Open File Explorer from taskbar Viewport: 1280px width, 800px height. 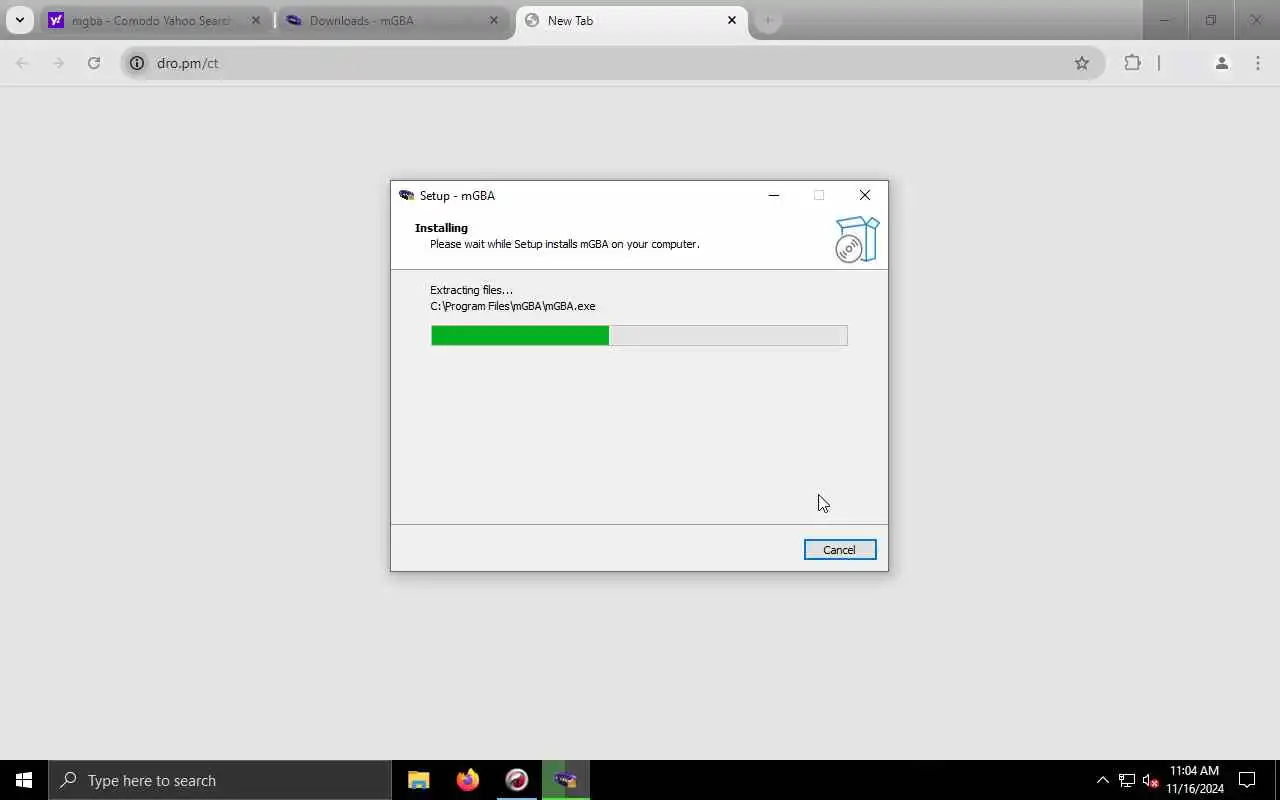point(419,780)
